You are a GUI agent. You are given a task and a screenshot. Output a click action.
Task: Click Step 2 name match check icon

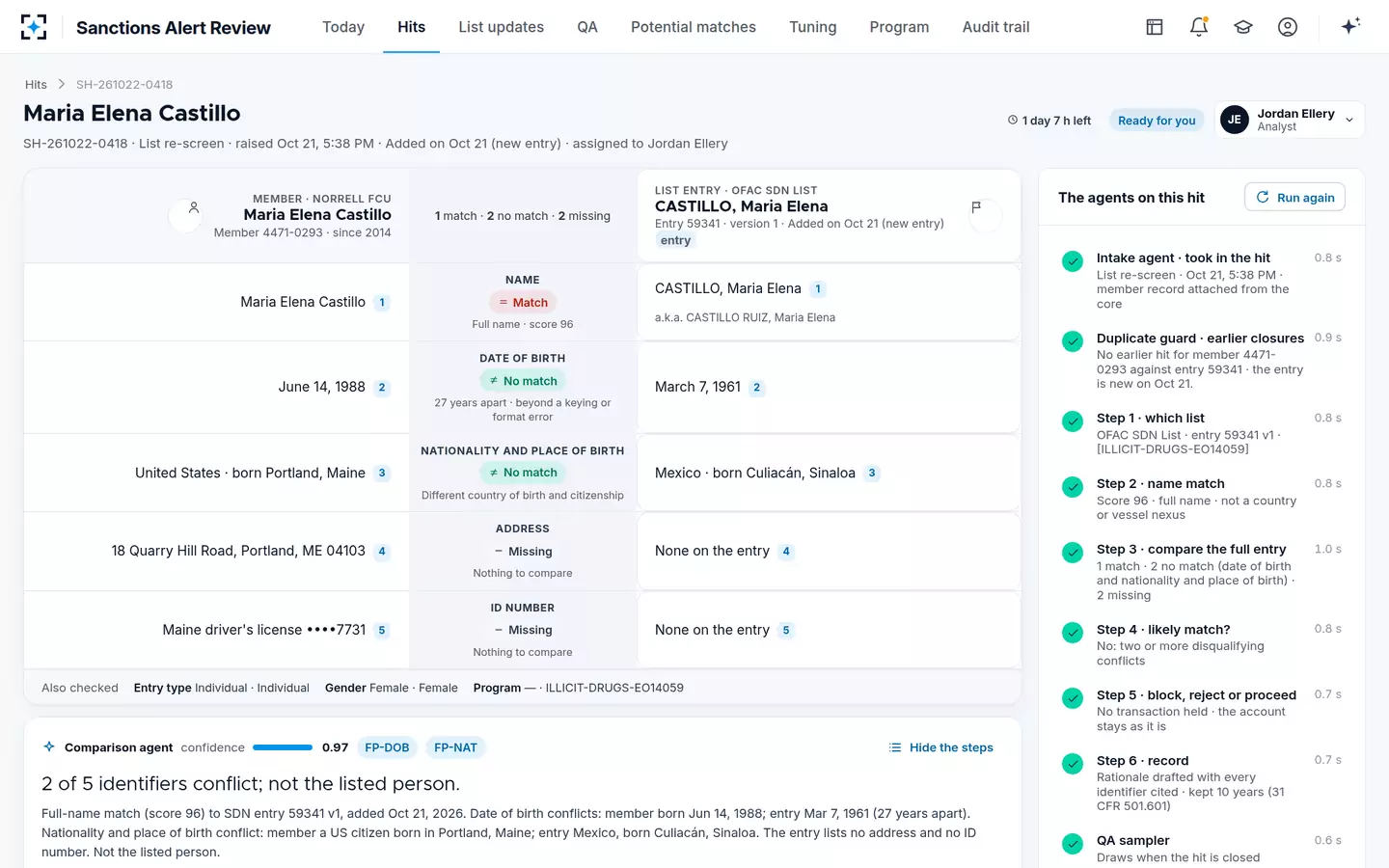pyautogui.click(x=1073, y=486)
